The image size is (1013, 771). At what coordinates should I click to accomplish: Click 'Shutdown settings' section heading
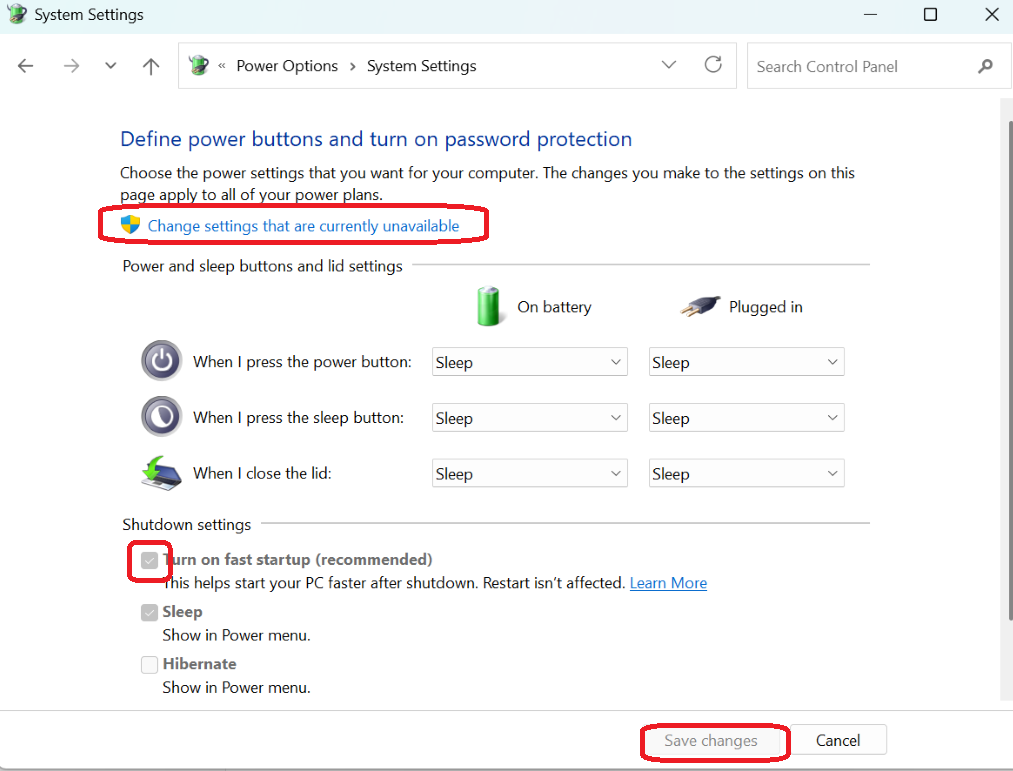coord(187,524)
